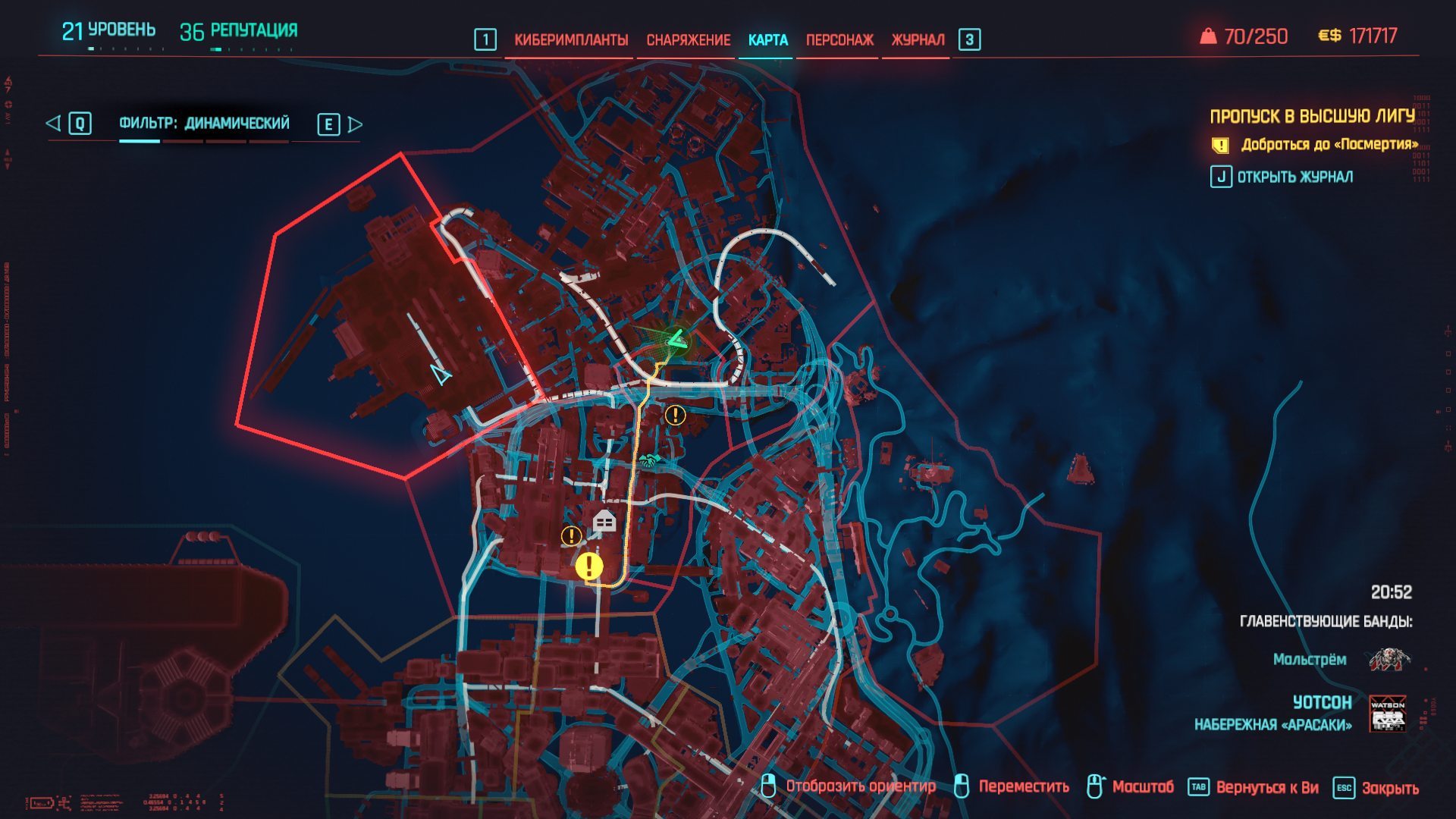The width and height of the screenshot is (1456, 819).
Task: Select the cyan gang emblem map icon
Action: [x=649, y=460]
